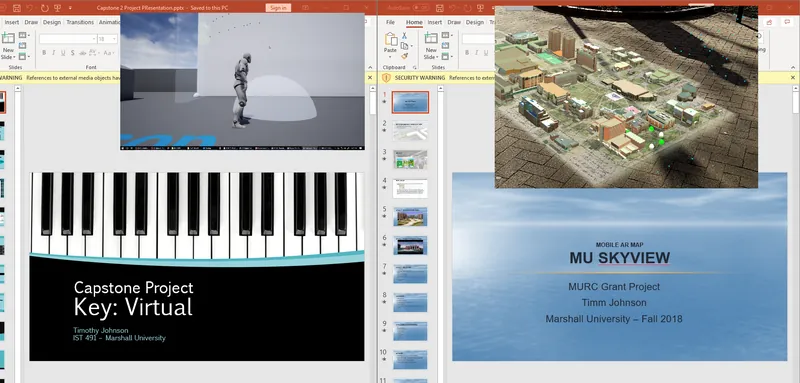Toggle Bold in Capstone window Font group
The height and width of the screenshot is (383, 800).
pos(44,53)
